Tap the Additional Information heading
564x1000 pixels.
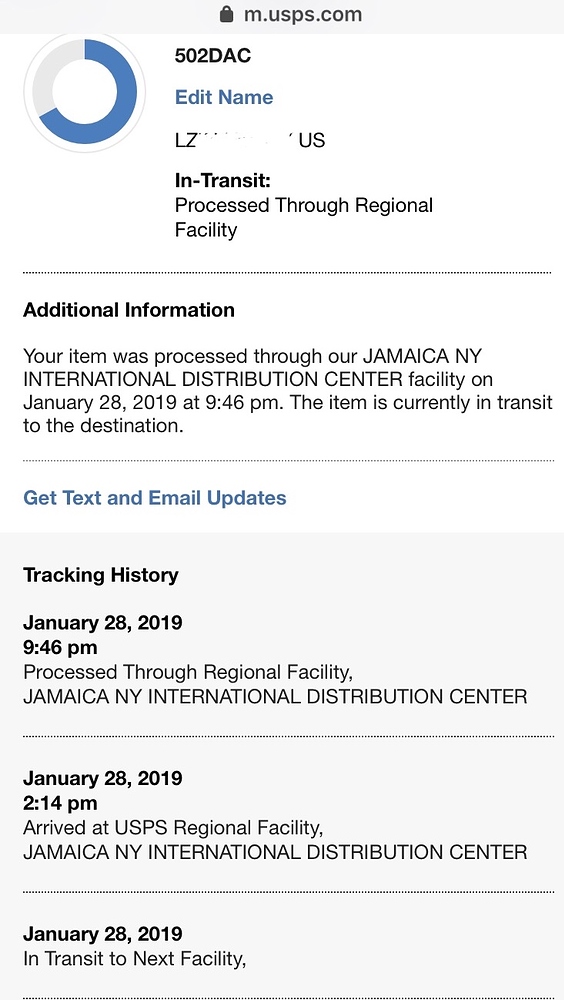(129, 310)
